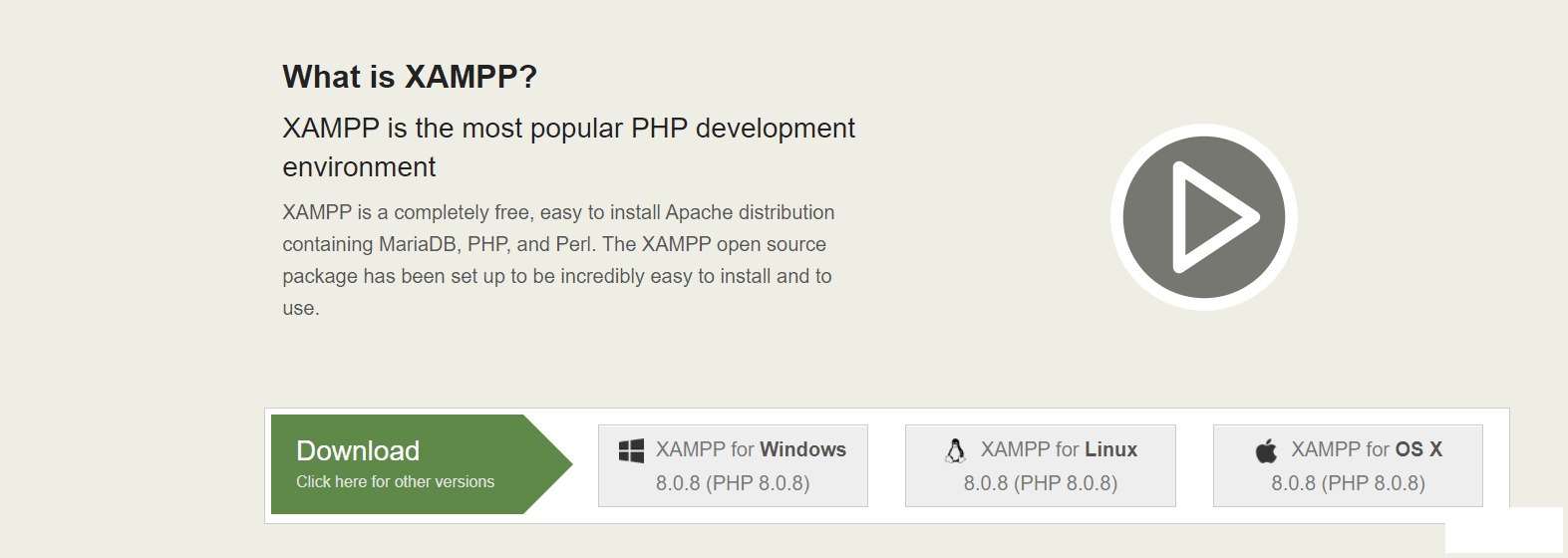Click the paragraph beginning 'XAMPP is a completely free'
The height and width of the screenshot is (558, 1568).
click(x=558, y=260)
